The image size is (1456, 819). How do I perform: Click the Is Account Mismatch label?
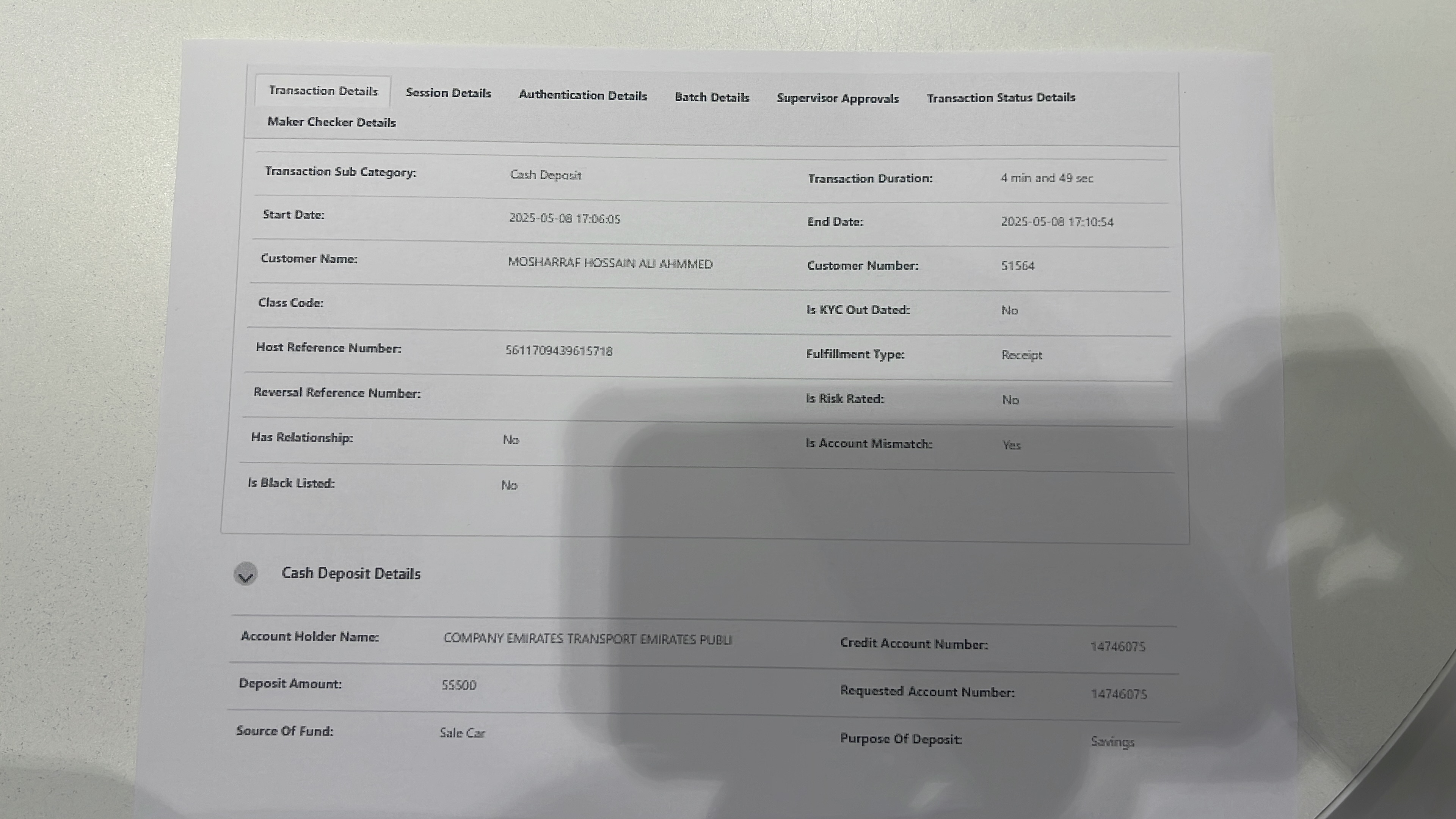click(869, 444)
